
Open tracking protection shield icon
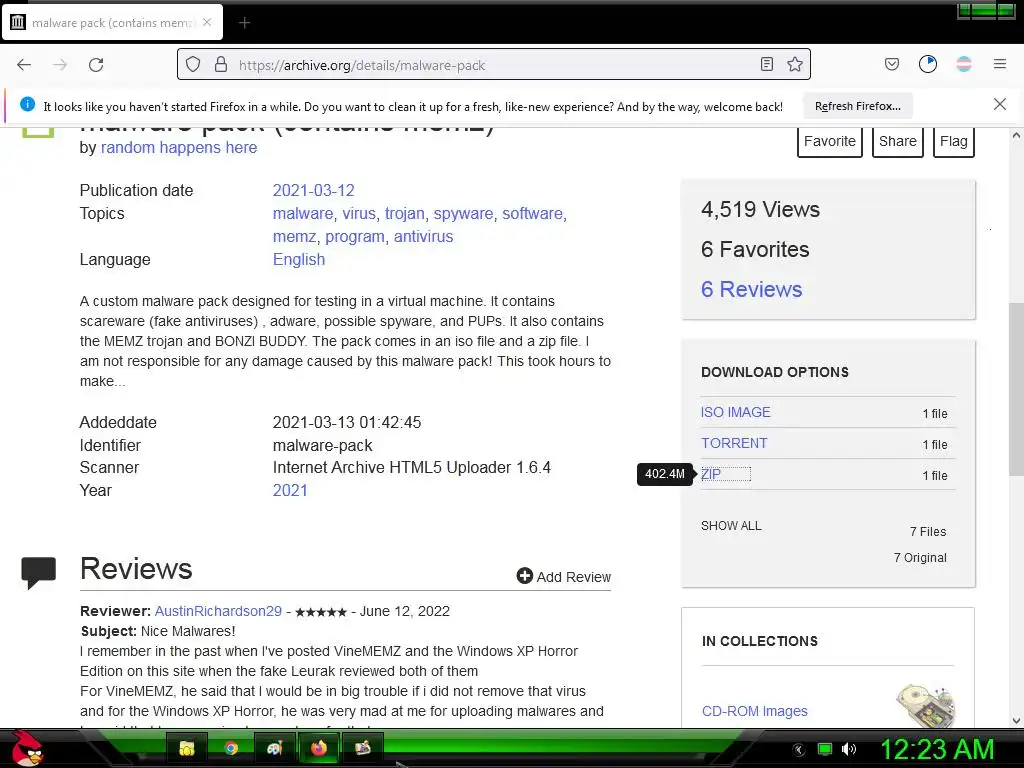coord(193,64)
